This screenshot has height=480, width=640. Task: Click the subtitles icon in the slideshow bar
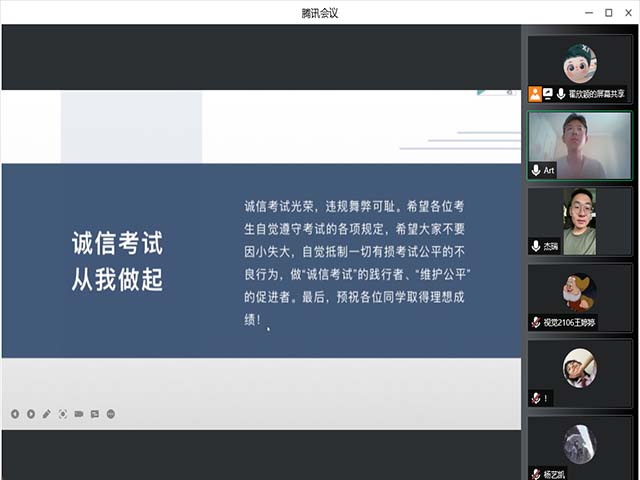click(x=95, y=414)
